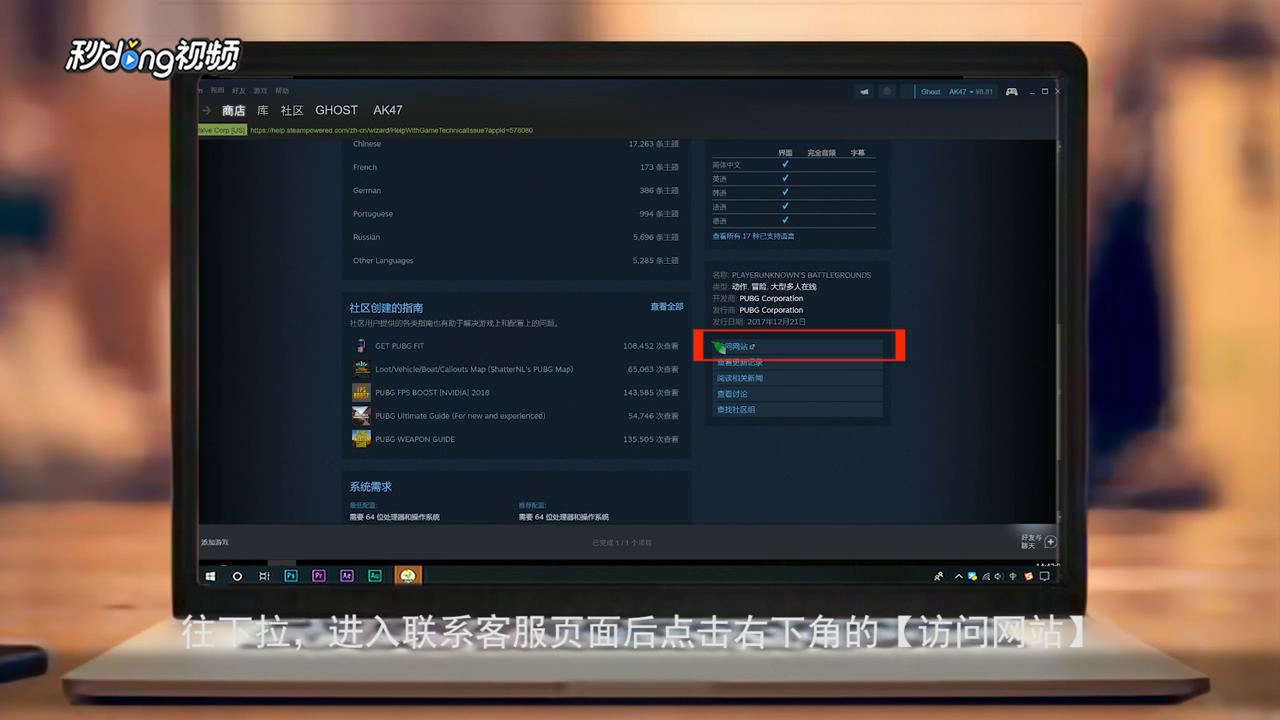Click the help.steampowered.com URL address
Image resolution: width=1280 pixels, height=720 pixels.
tap(391, 130)
